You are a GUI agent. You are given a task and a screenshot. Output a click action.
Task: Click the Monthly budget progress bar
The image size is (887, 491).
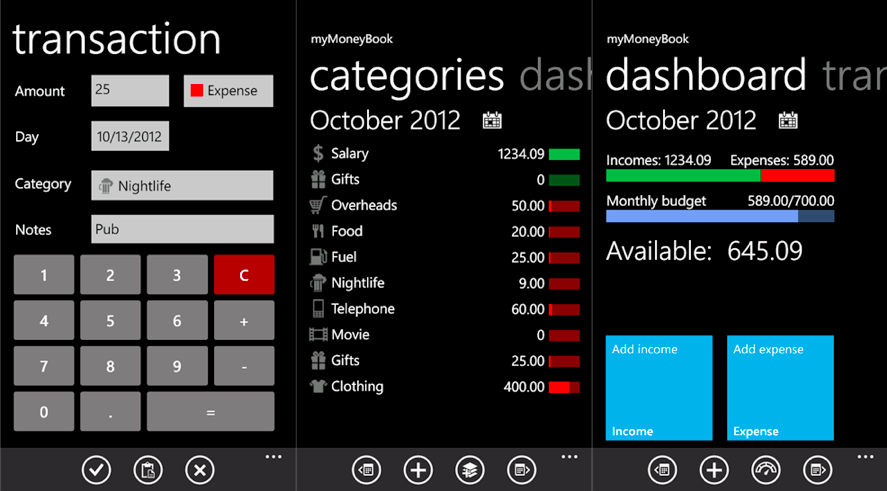click(720, 216)
